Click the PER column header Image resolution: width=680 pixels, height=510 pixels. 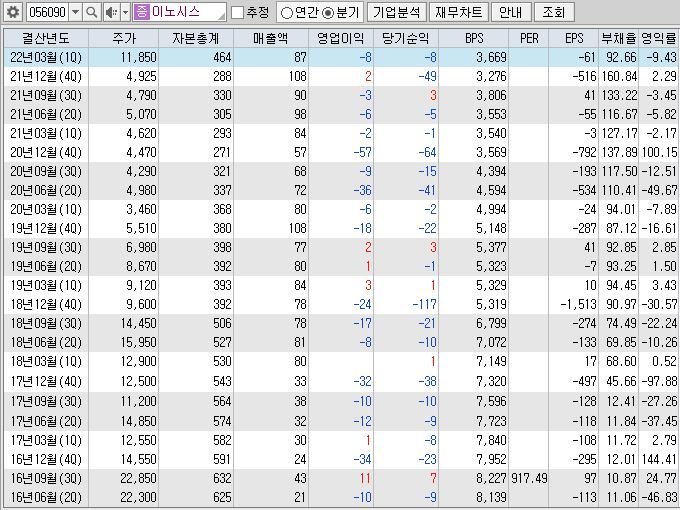pos(529,38)
